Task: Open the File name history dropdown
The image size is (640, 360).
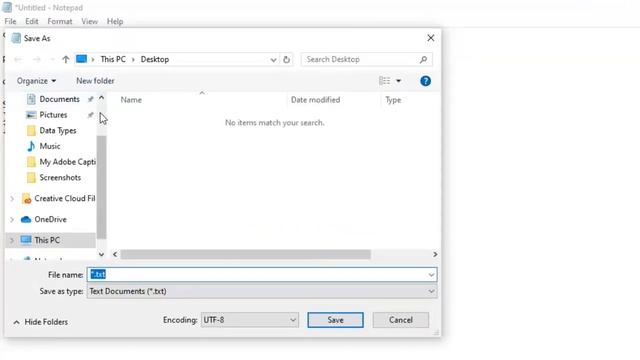Action: click(x=431, y=275)
